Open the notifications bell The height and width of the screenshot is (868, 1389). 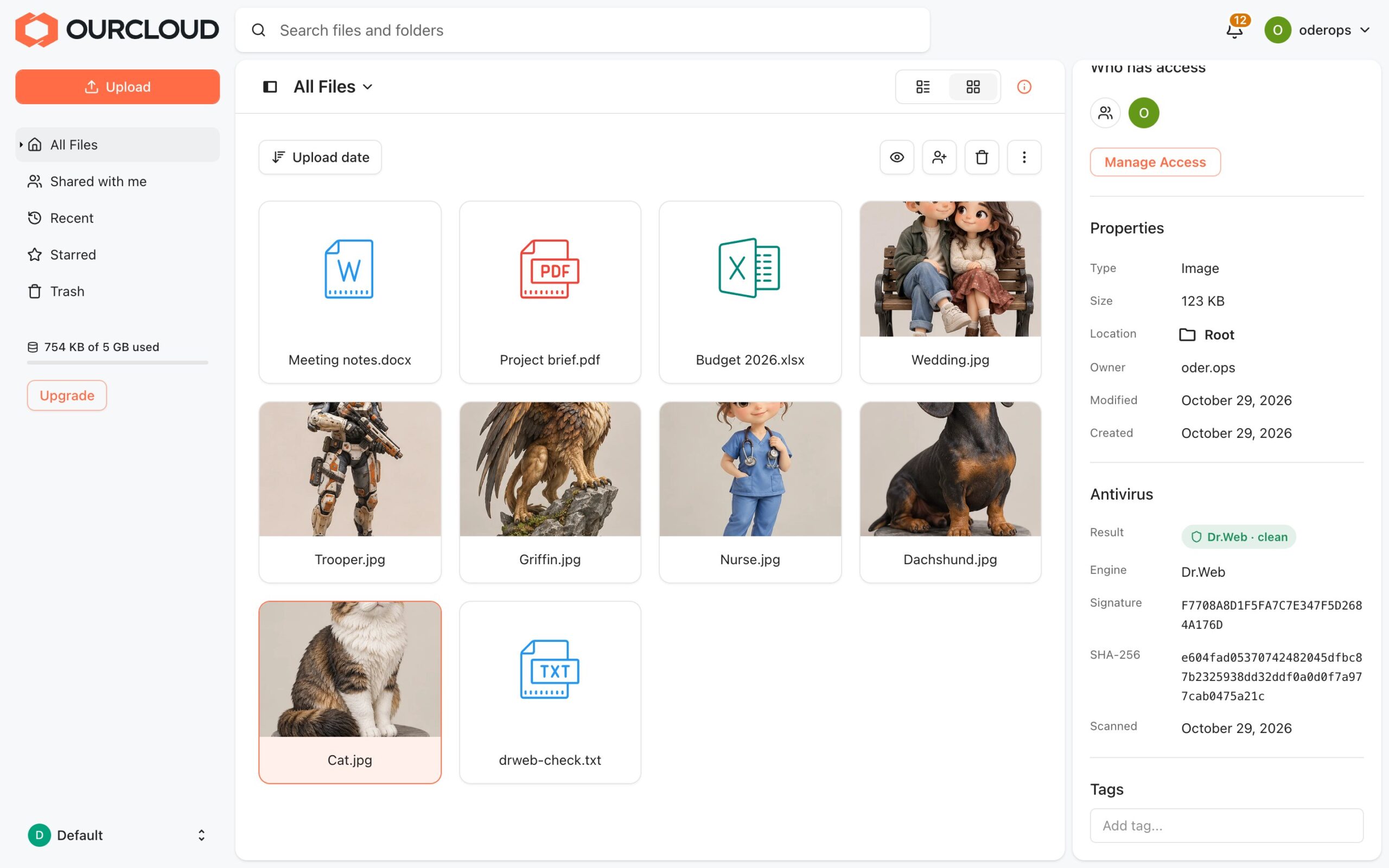coord(1234,30)
